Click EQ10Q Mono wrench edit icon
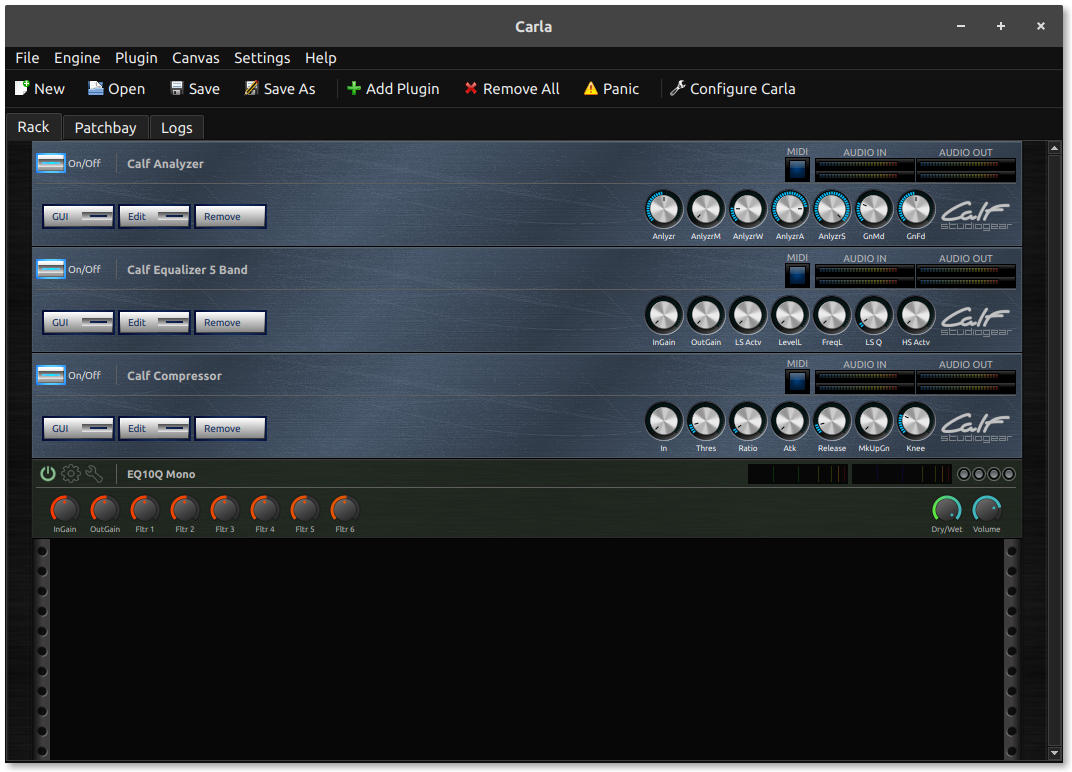The height and width of the screenshot is (772, 1072). click(94, 474)
